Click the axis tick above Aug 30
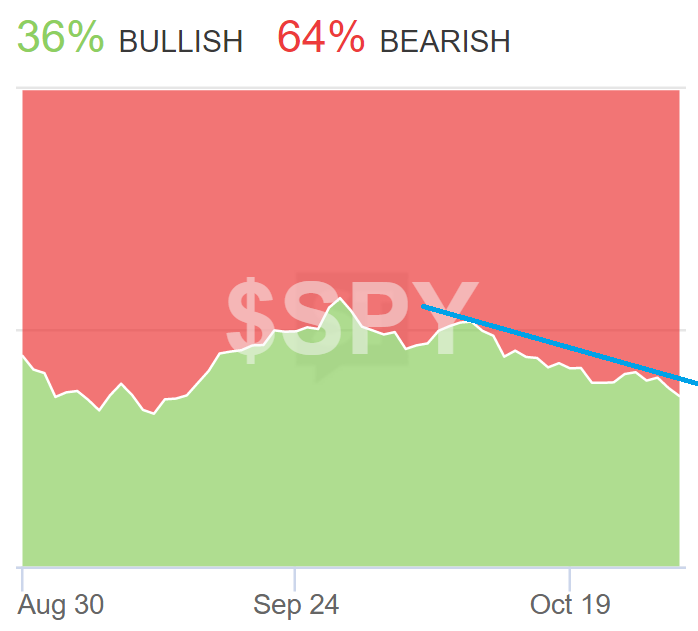Screen dimensions: 698x631 (x=22, y=578)
